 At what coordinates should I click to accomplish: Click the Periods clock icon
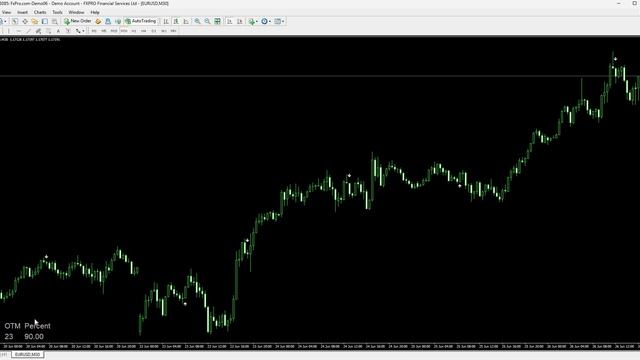point(264,21)
